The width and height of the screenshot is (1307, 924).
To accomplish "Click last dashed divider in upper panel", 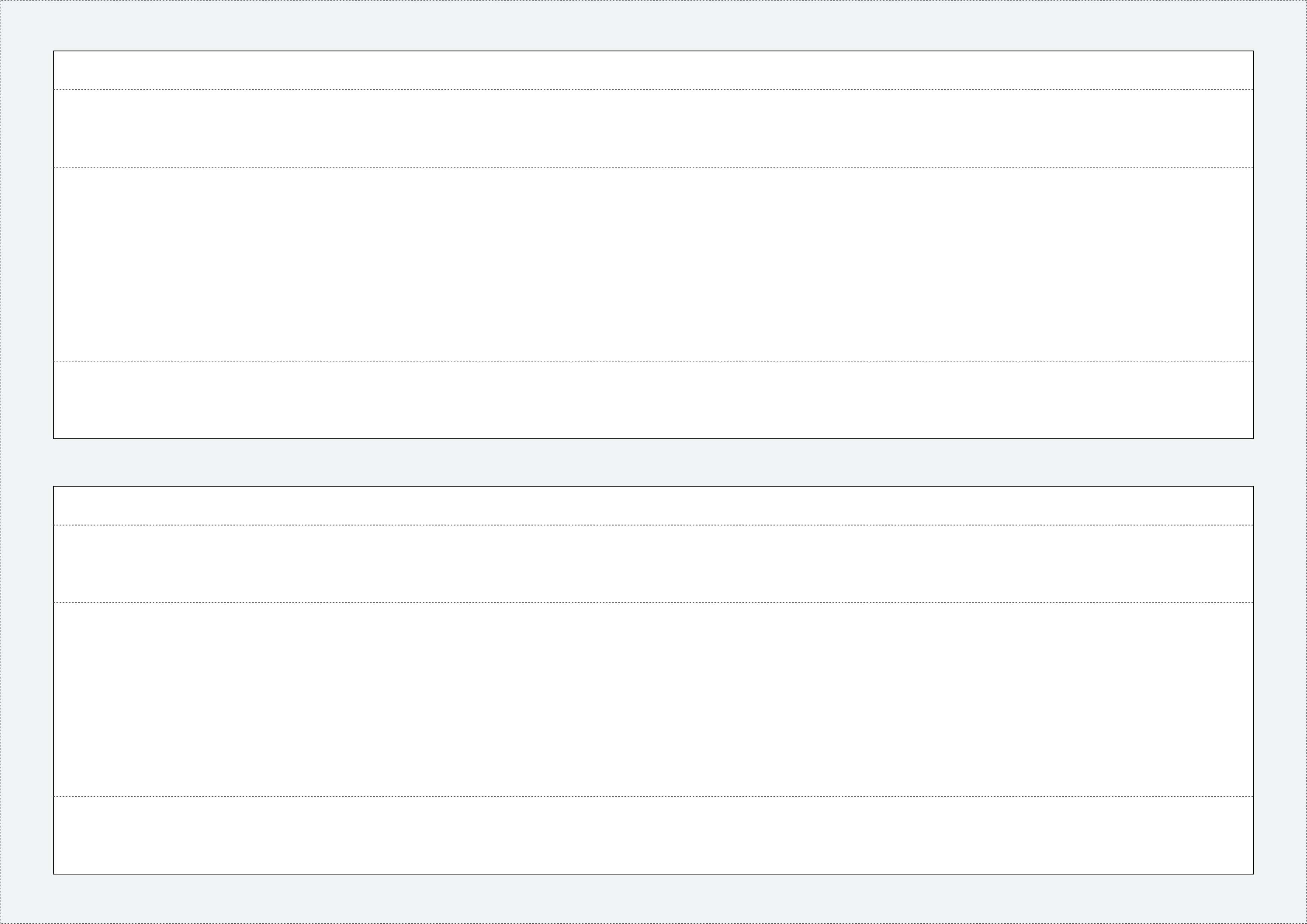I will tap(653, 361).
